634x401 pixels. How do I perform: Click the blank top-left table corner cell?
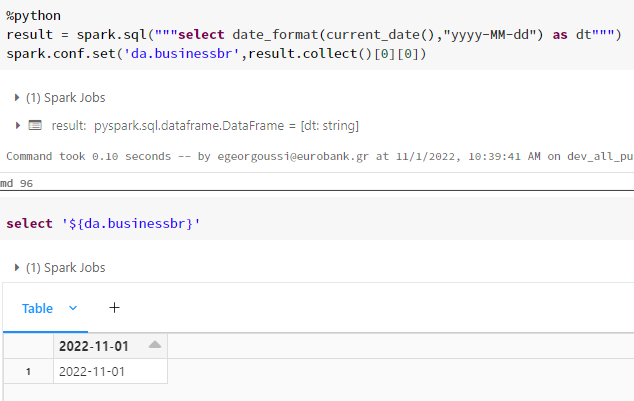tap(28, 346)
